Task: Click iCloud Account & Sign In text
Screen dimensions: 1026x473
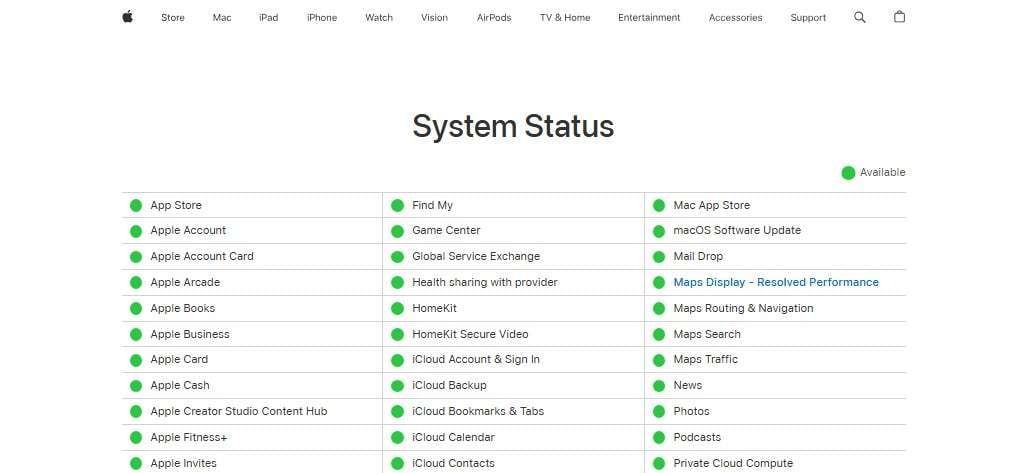Action: pos(476,359)
